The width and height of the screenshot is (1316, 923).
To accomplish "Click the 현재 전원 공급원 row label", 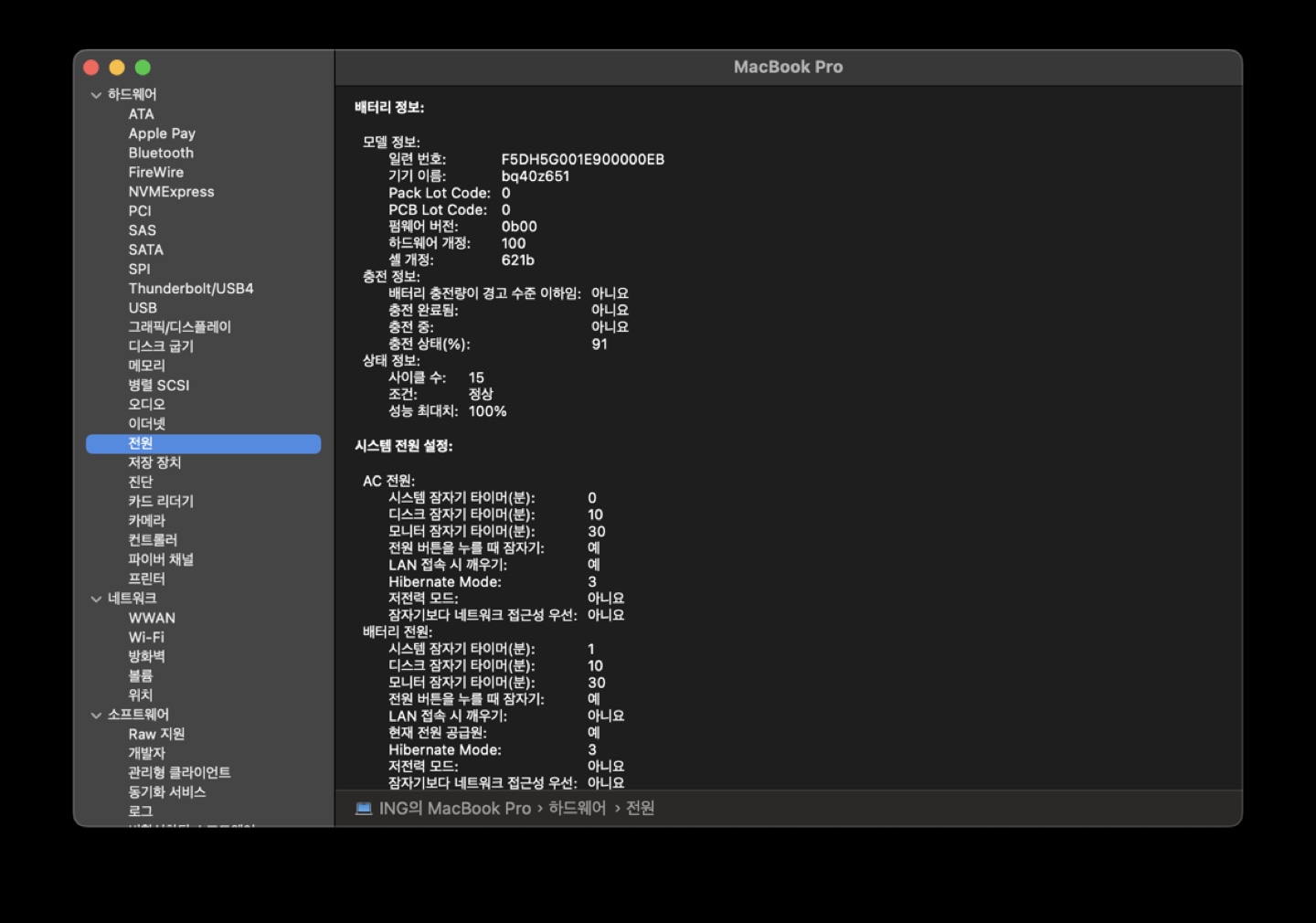I will click(437, 732).
